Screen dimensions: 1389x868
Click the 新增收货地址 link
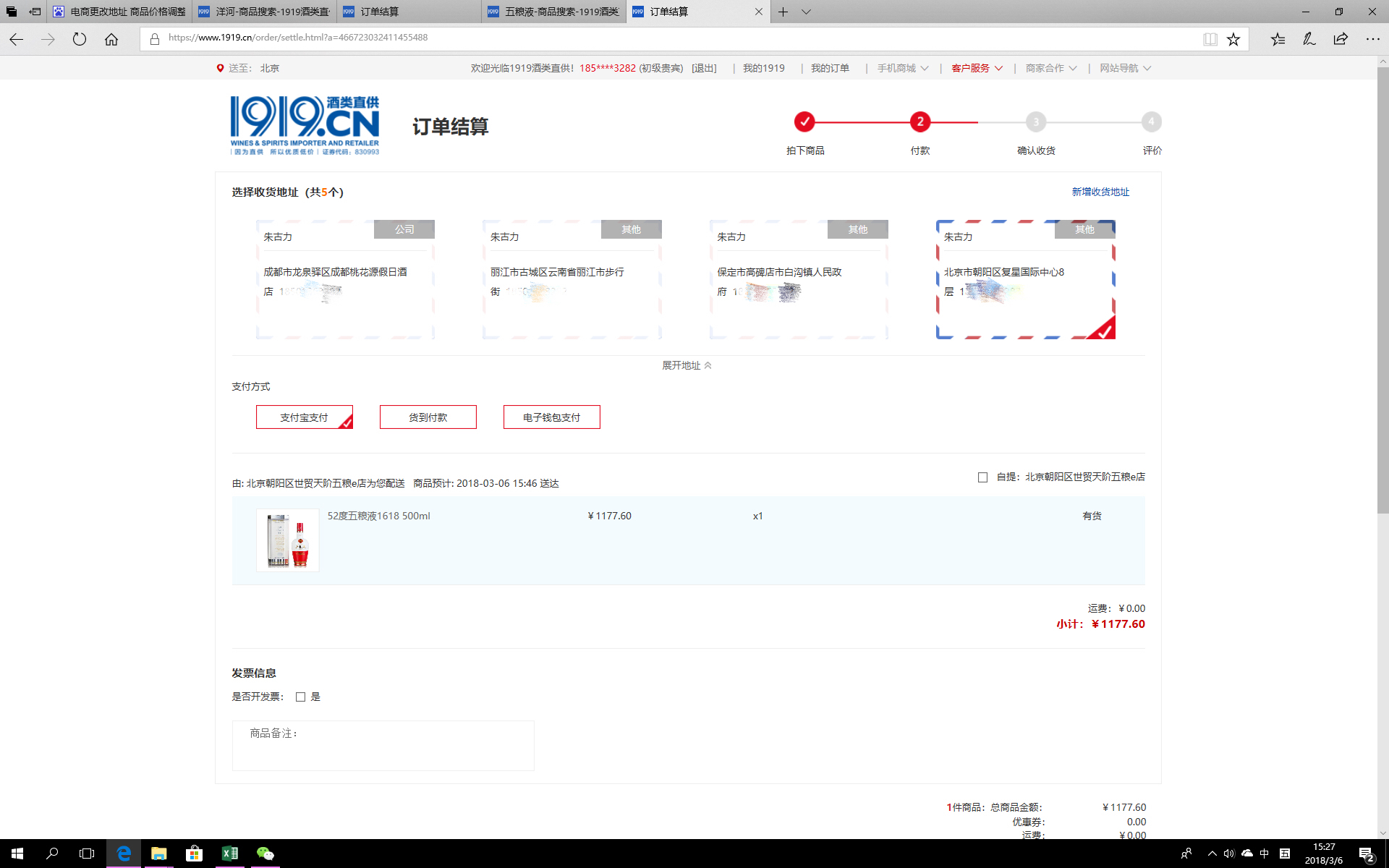pos(1100,192)
